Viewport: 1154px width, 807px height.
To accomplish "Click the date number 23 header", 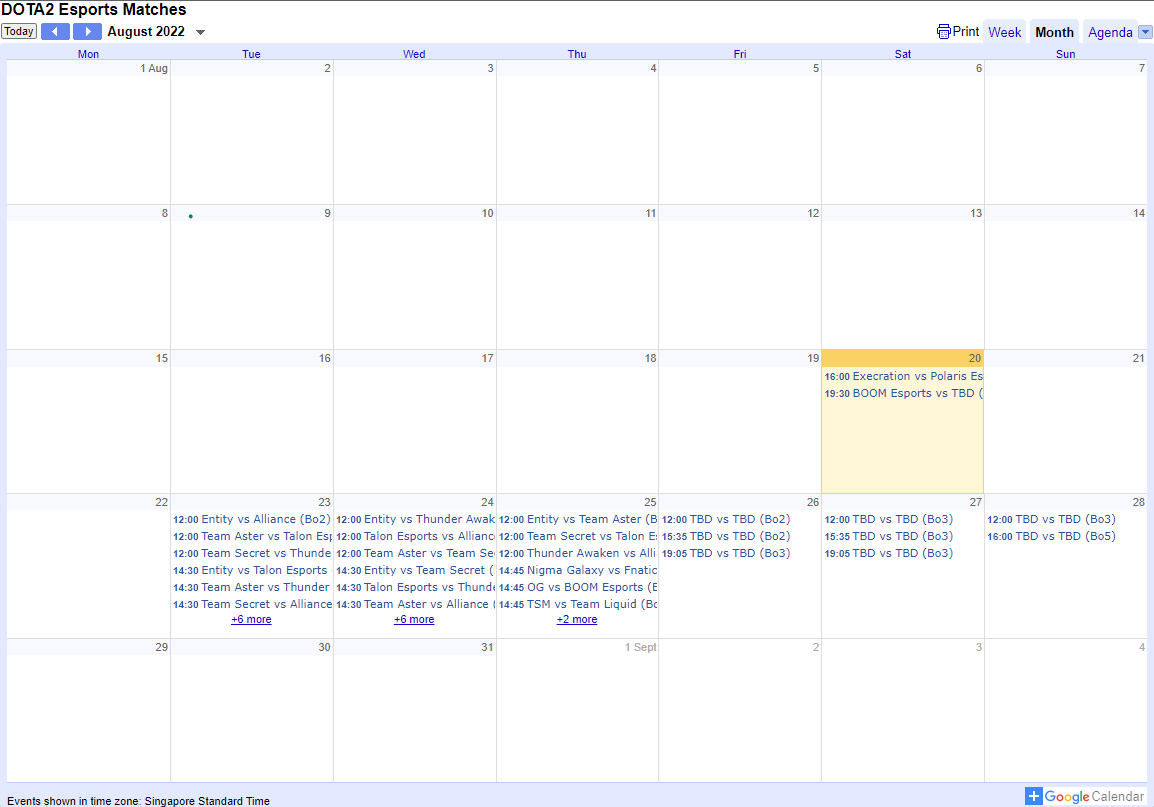I will click(325, 502).
